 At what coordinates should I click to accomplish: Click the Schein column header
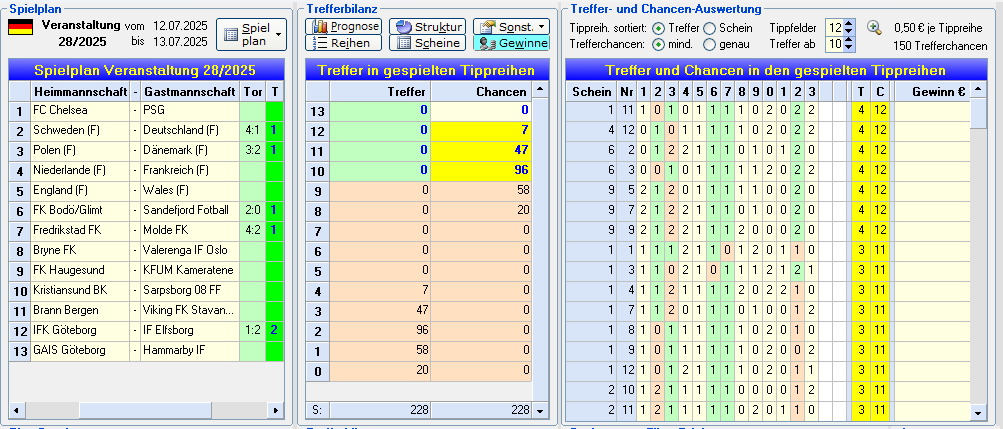(592, 92)
